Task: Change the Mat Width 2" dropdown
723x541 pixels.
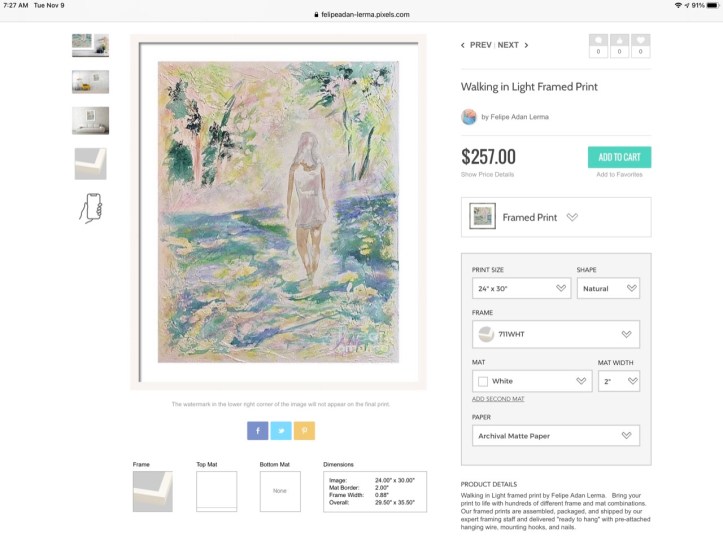Action: [618, 381]
